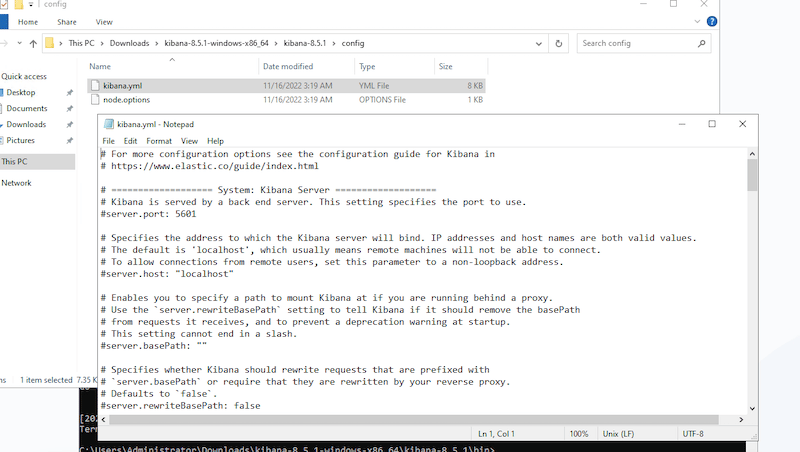Open Desktop in navigation pane
Screen dimensions: 800x452
tap(21, 92)
